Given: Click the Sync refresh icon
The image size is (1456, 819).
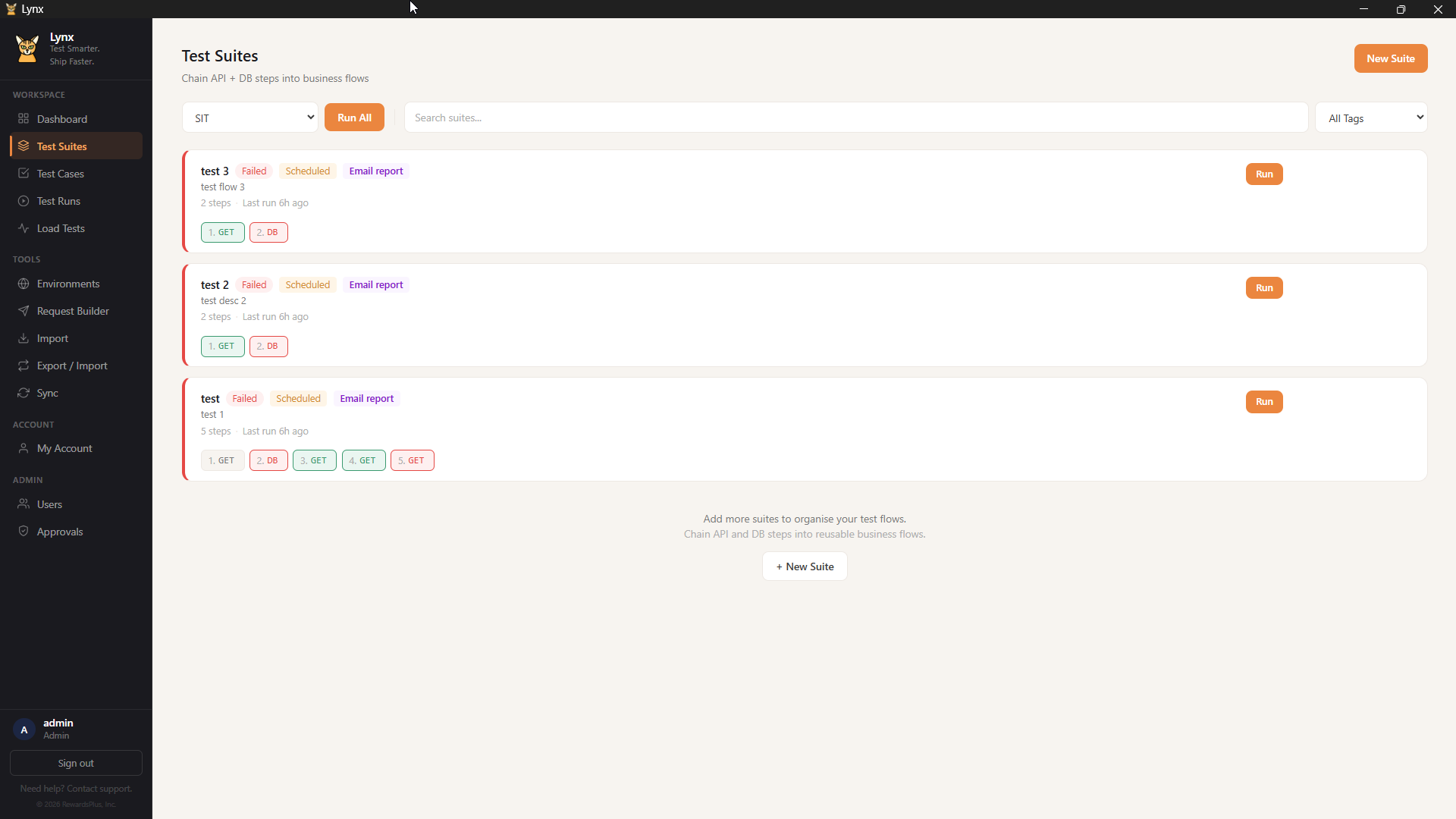Looking at the screenshot, I should pos(24,393).
